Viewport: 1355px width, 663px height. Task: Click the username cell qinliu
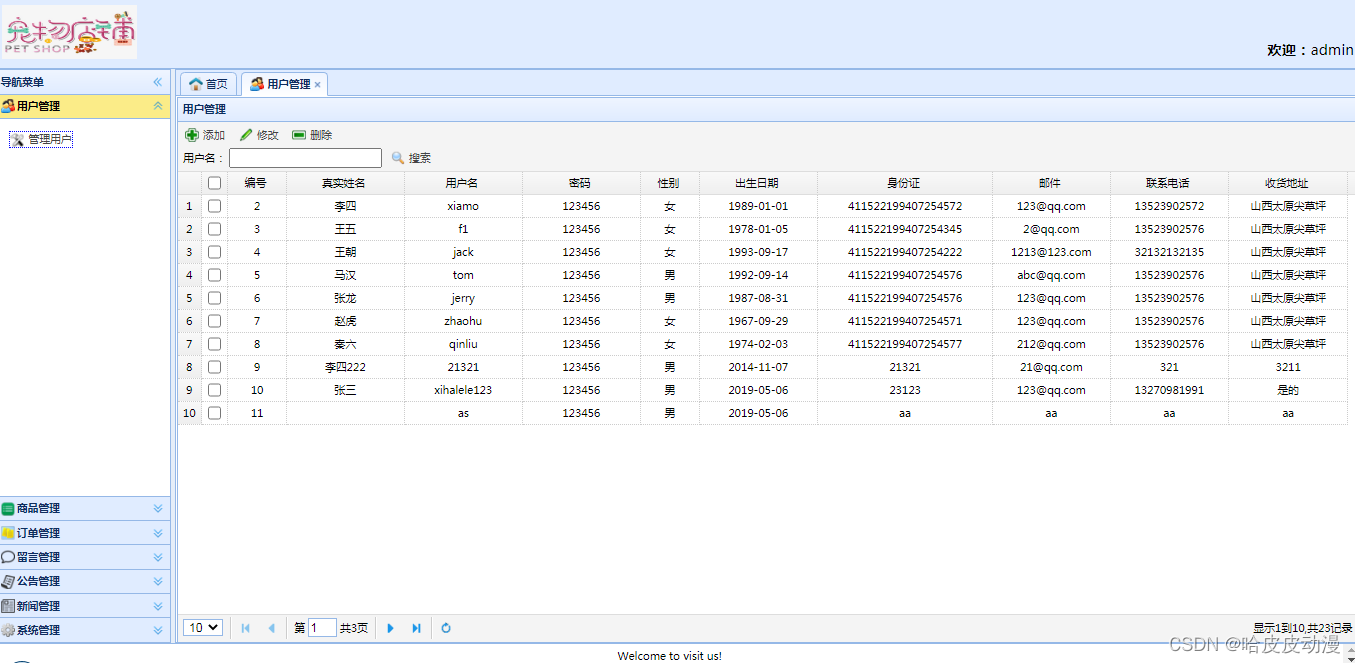[463, 344]
